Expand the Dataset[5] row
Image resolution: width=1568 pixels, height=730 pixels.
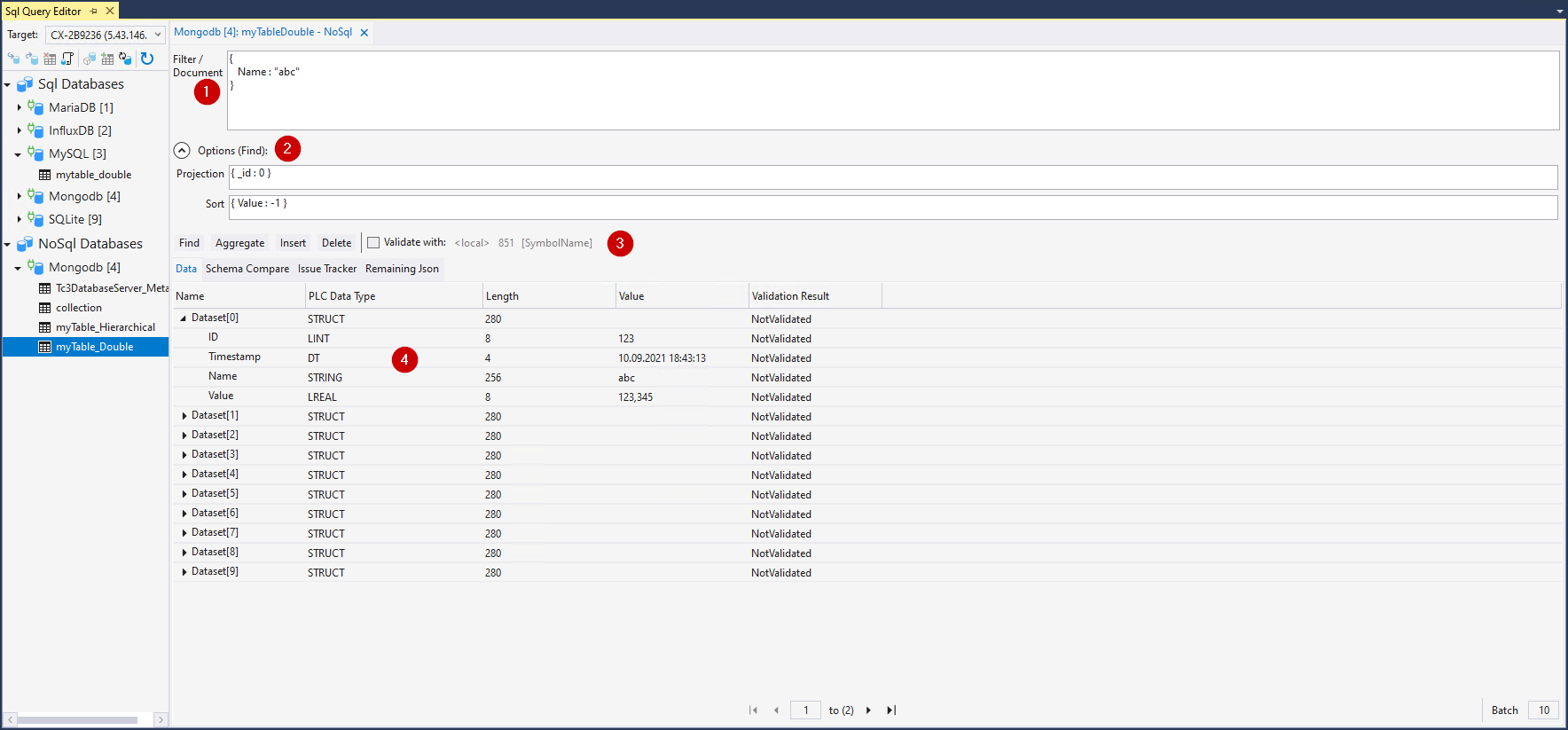[x=184, y=494]
